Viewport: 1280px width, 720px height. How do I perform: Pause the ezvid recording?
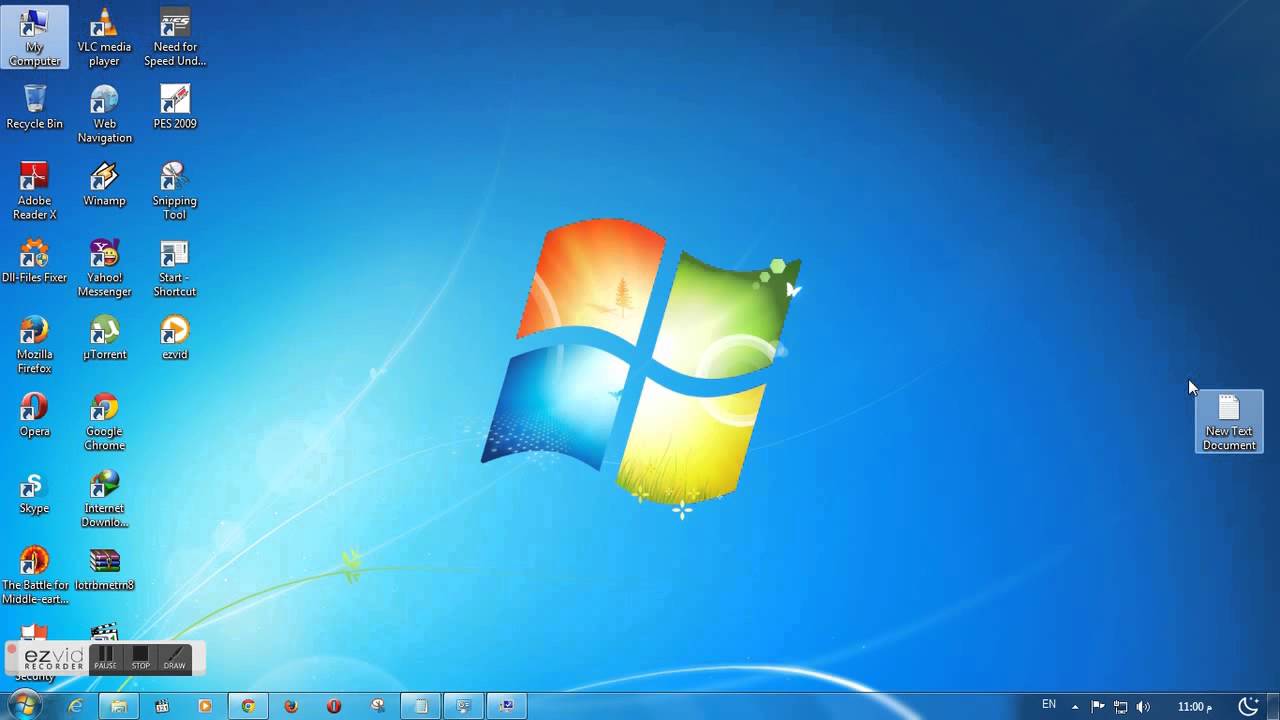click(106, 658)
